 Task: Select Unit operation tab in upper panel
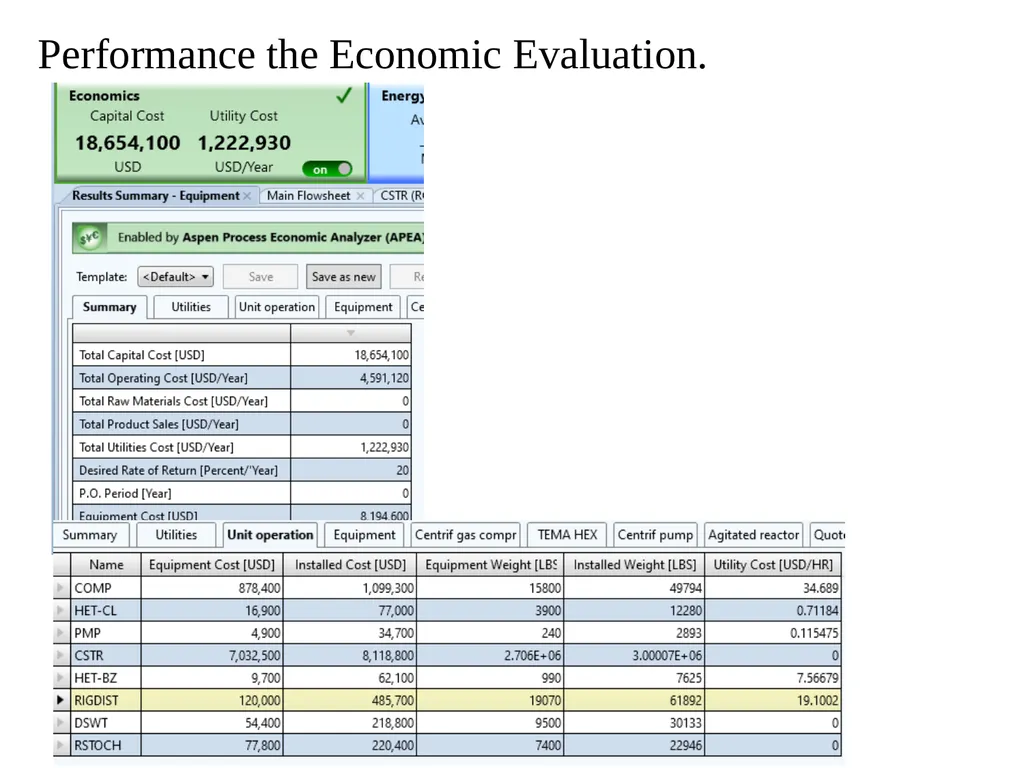pyautogui.click(x=277, y=307)
